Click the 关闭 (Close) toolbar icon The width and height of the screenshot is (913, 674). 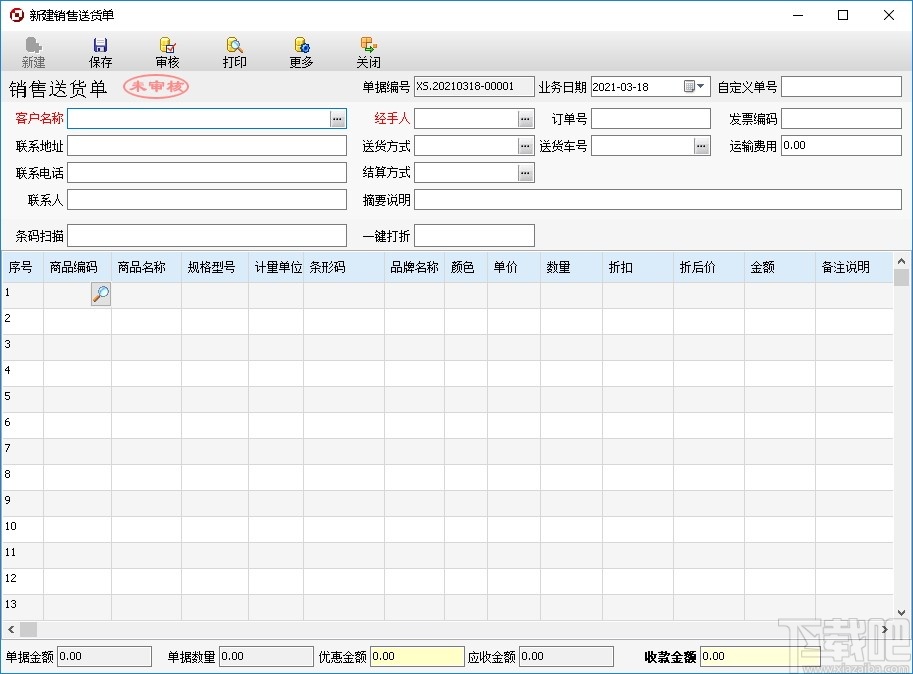click(x=368, y=50)
